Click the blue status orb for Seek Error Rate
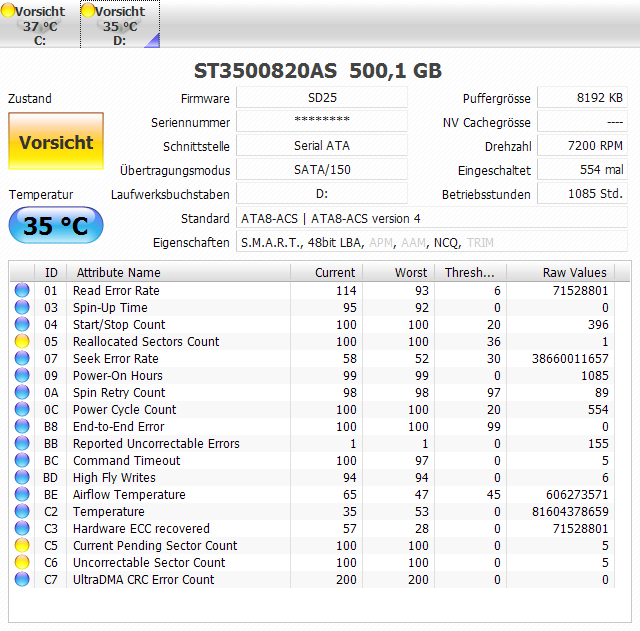The height and width of the screenshot is (631, 640). [22, 358]
